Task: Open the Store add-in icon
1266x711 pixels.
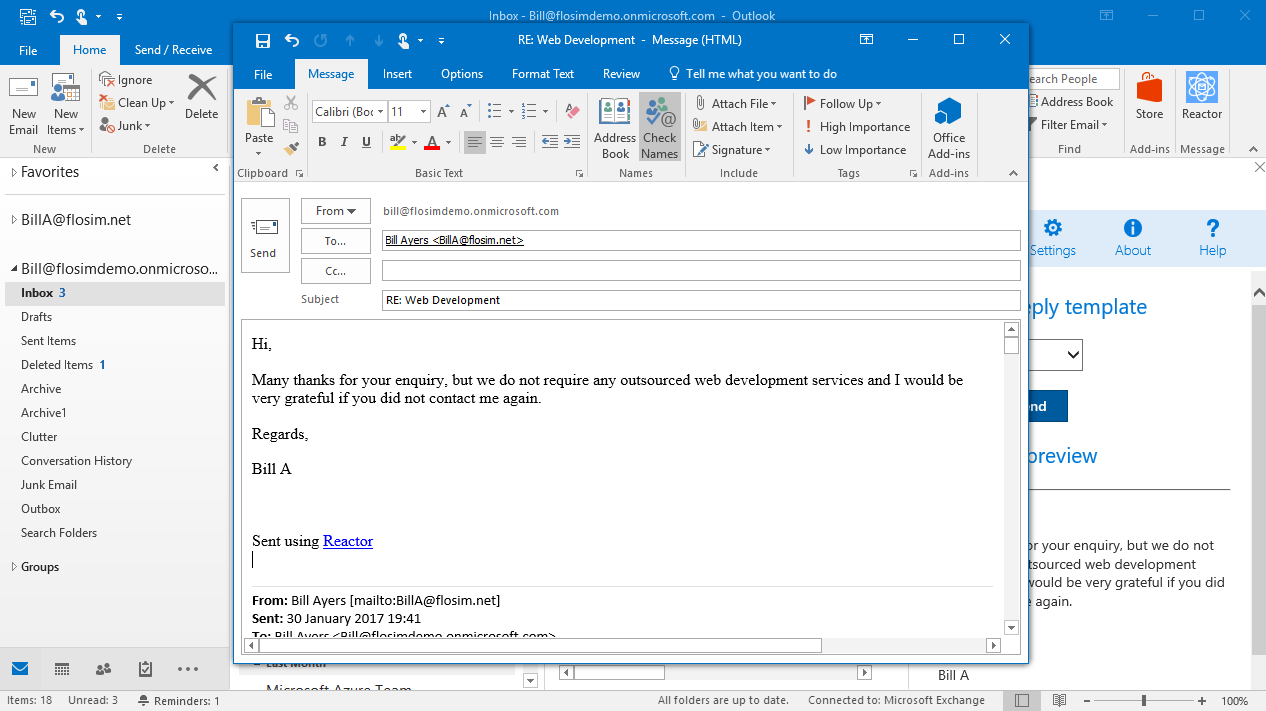Action: [x=1150, y=97]
